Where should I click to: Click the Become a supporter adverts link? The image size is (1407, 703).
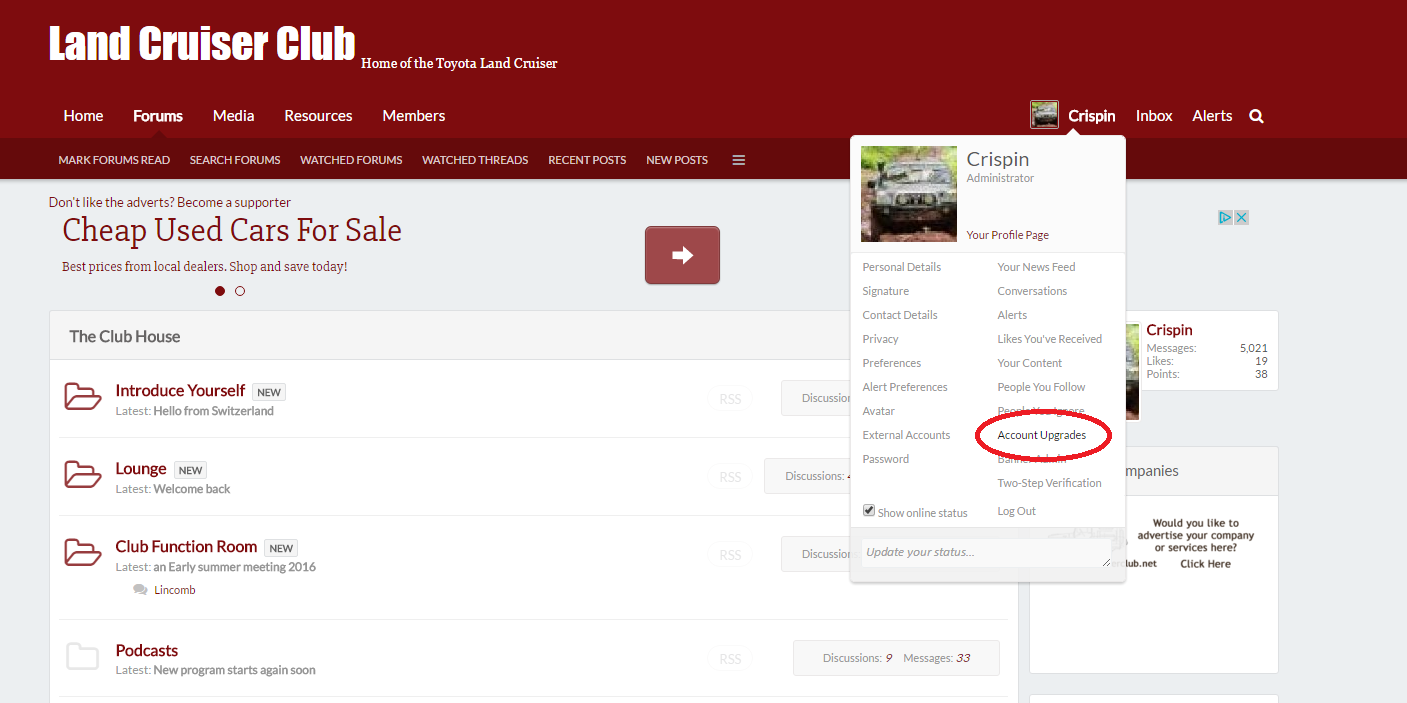(234, 202)
